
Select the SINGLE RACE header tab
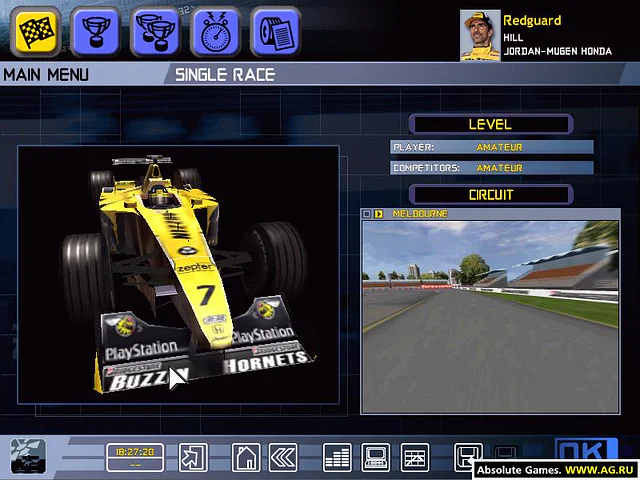(x=225, y=75)
